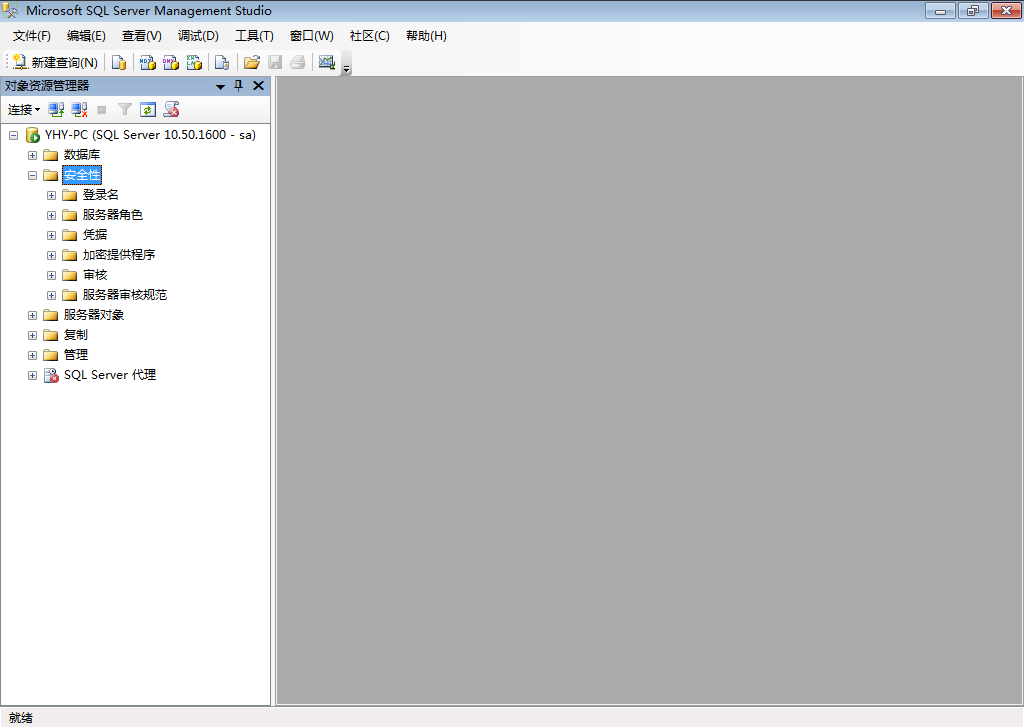The height and width of the screenshot is (728, 1024).
Task: Click the SQL Server Compact query icon
Action: pos(222,62)
